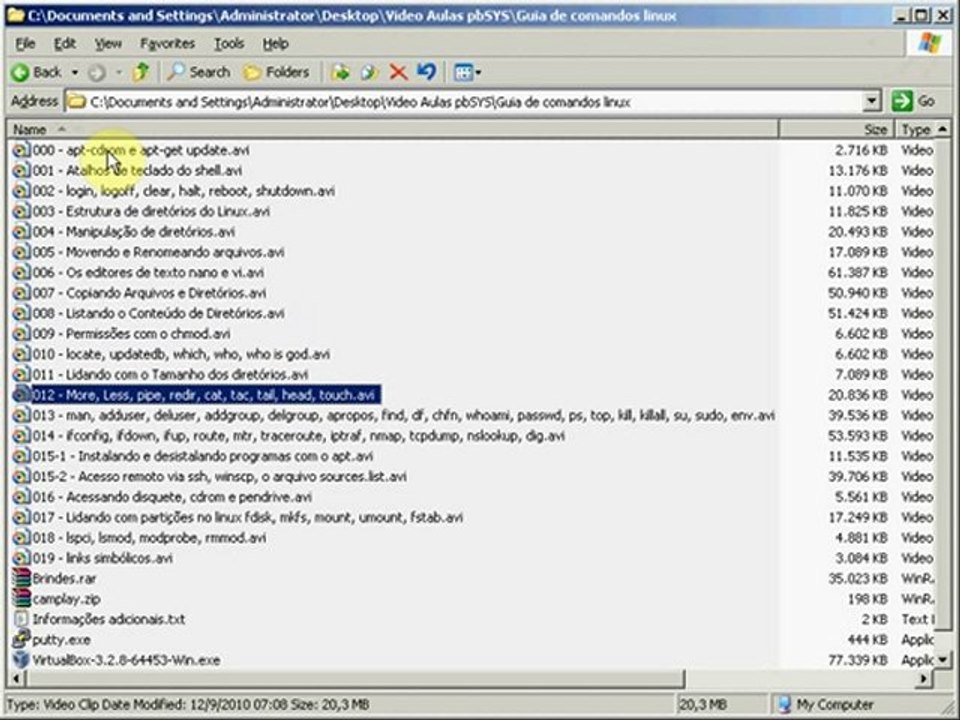Click horizontal scrollbar right arrow
This screenshot has height=720, width=960.
[925, 678]
